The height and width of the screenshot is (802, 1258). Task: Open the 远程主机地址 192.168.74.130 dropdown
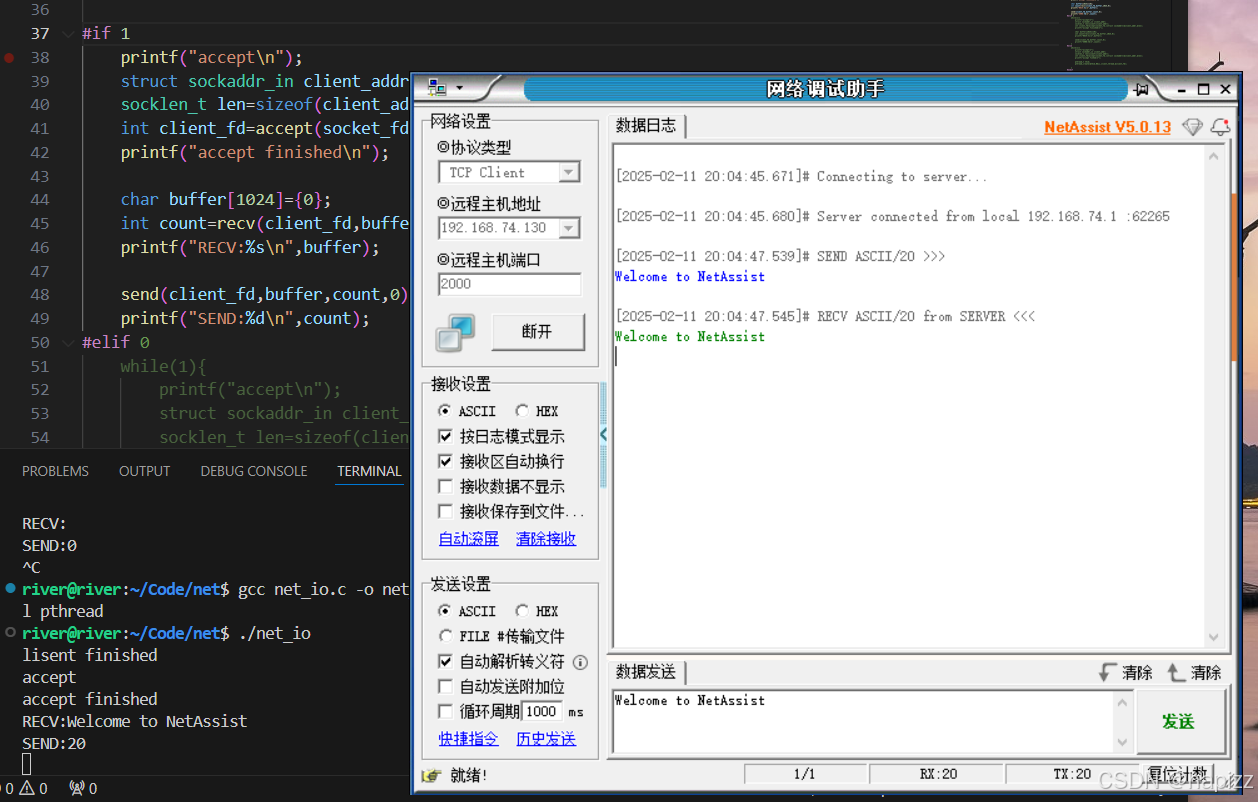coord(569,228)
